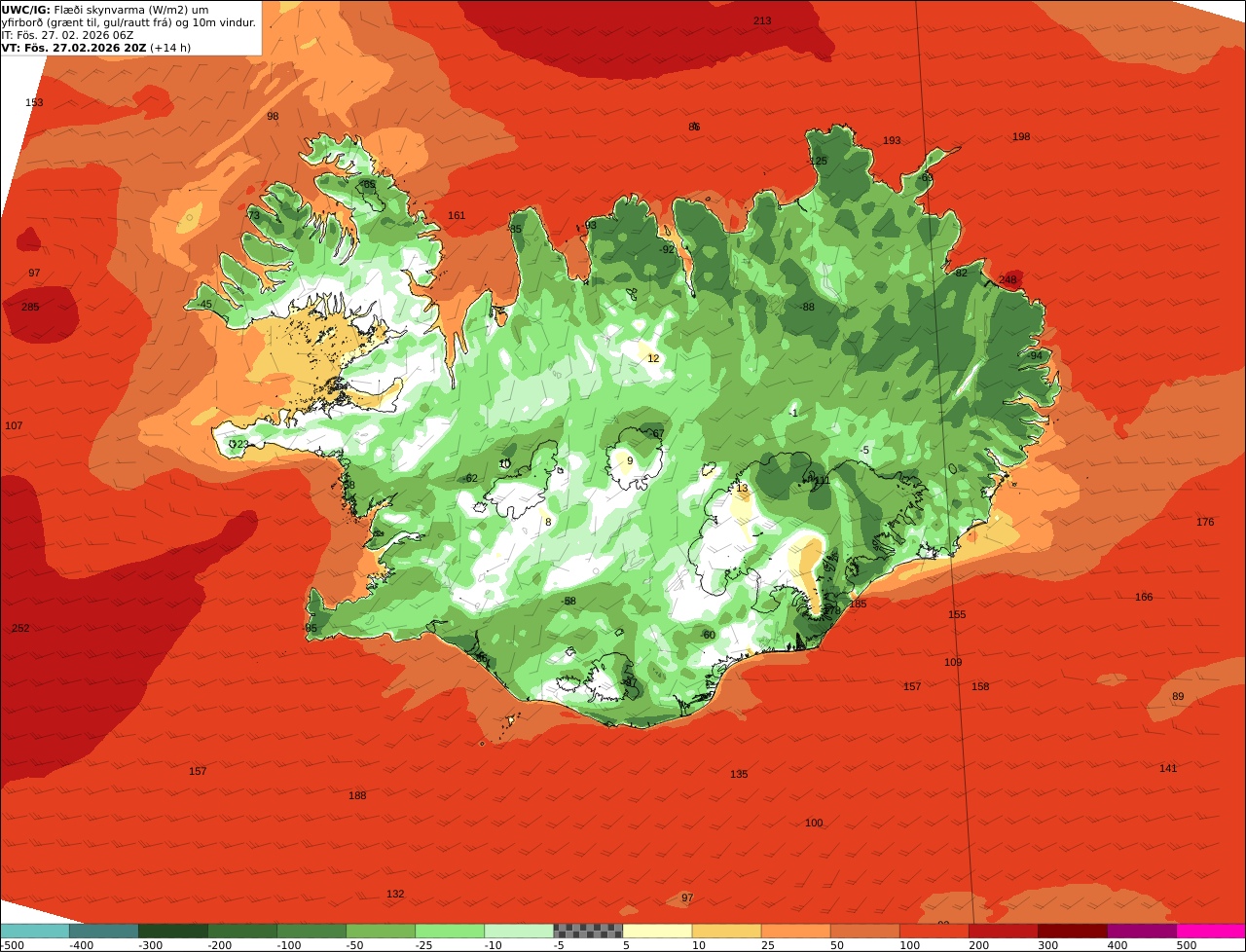The width and height of the screenshot is (1246, 952).
Task: Click the red 200 to 300 legend swatch
Action: tap(1003, 931)
